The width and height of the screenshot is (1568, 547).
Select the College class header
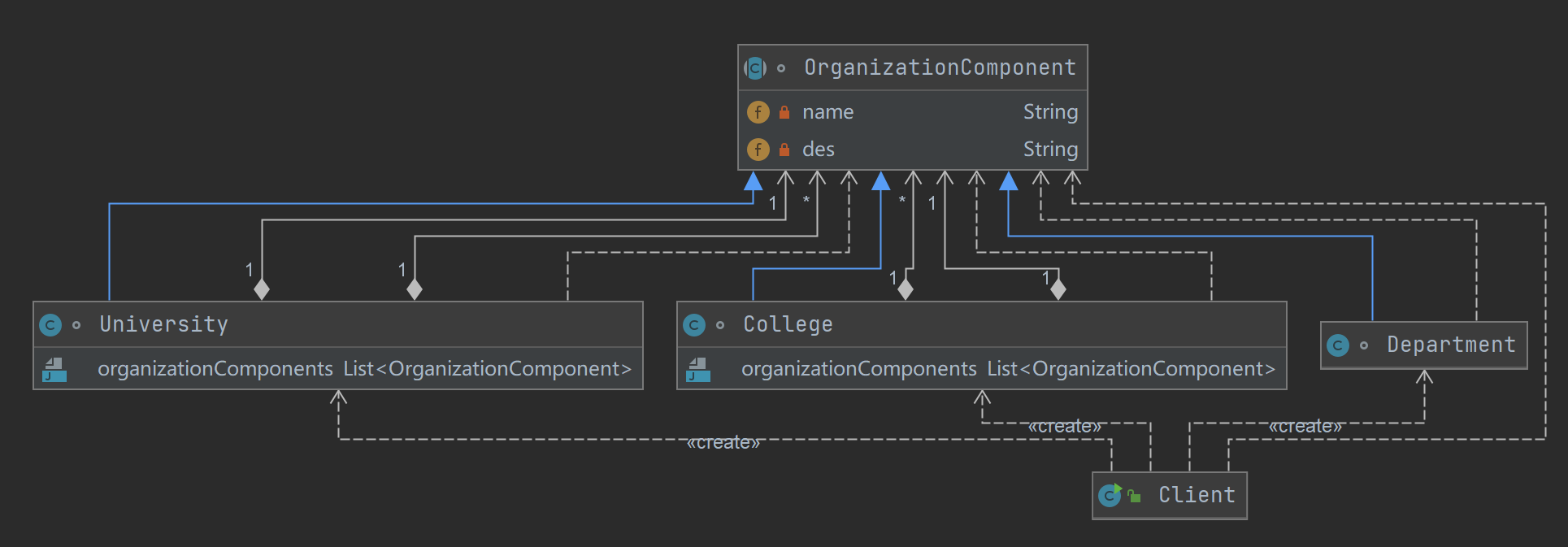point(788,324)
